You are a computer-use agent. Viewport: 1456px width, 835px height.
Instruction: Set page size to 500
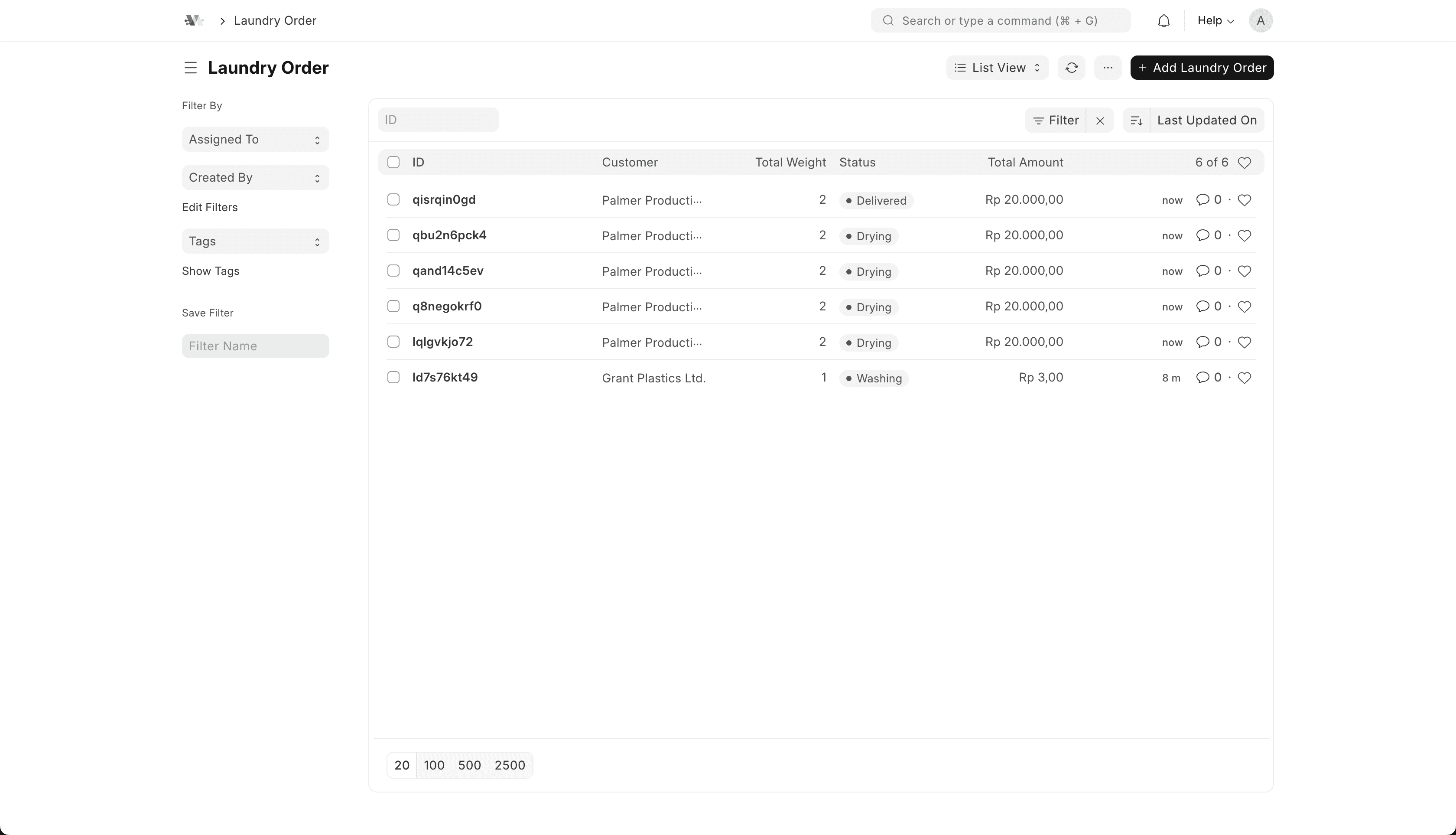pos(469,765)
